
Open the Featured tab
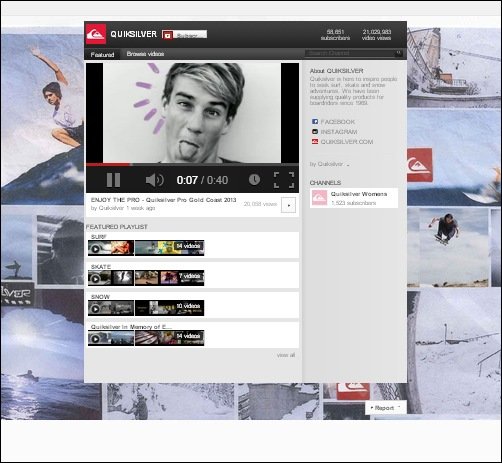(102, 54)
